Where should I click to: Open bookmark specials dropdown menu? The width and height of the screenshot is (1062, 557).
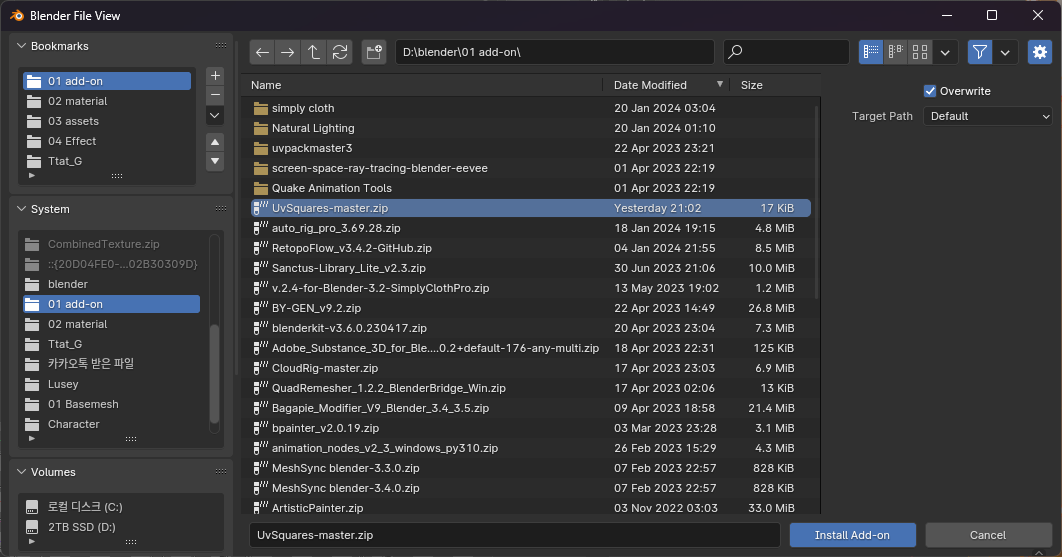(215, 116)
